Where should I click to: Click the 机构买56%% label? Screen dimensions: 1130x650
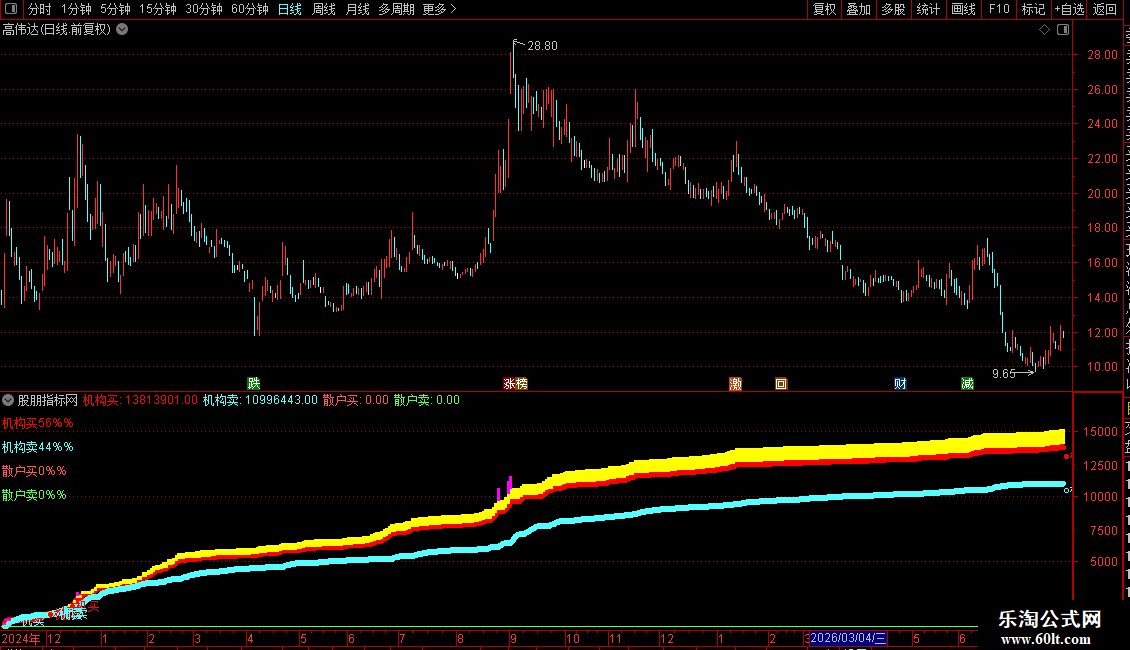point(37,423)
